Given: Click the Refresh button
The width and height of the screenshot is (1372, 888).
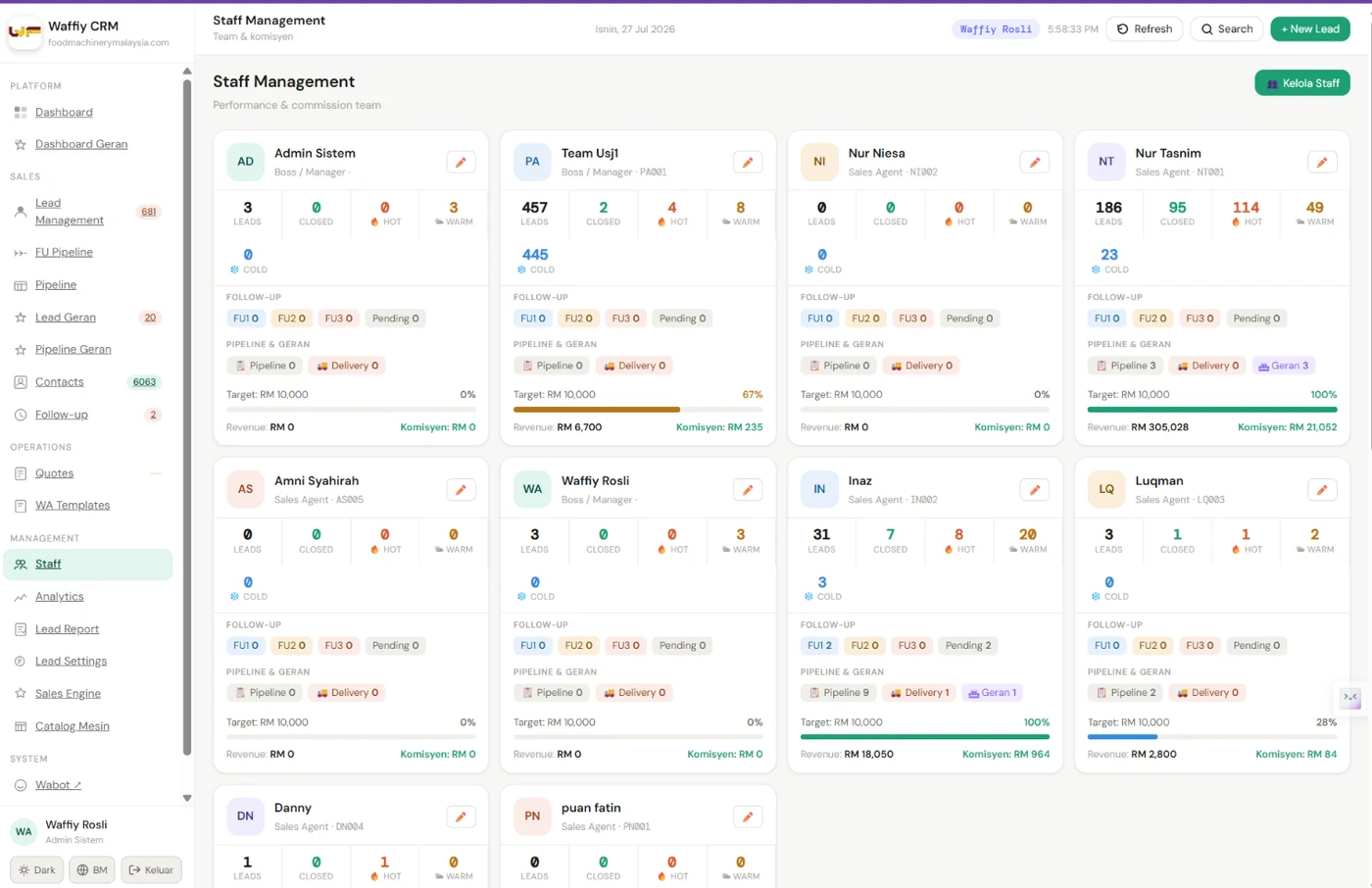Looking at the screenshot, I should (1145, 29).
